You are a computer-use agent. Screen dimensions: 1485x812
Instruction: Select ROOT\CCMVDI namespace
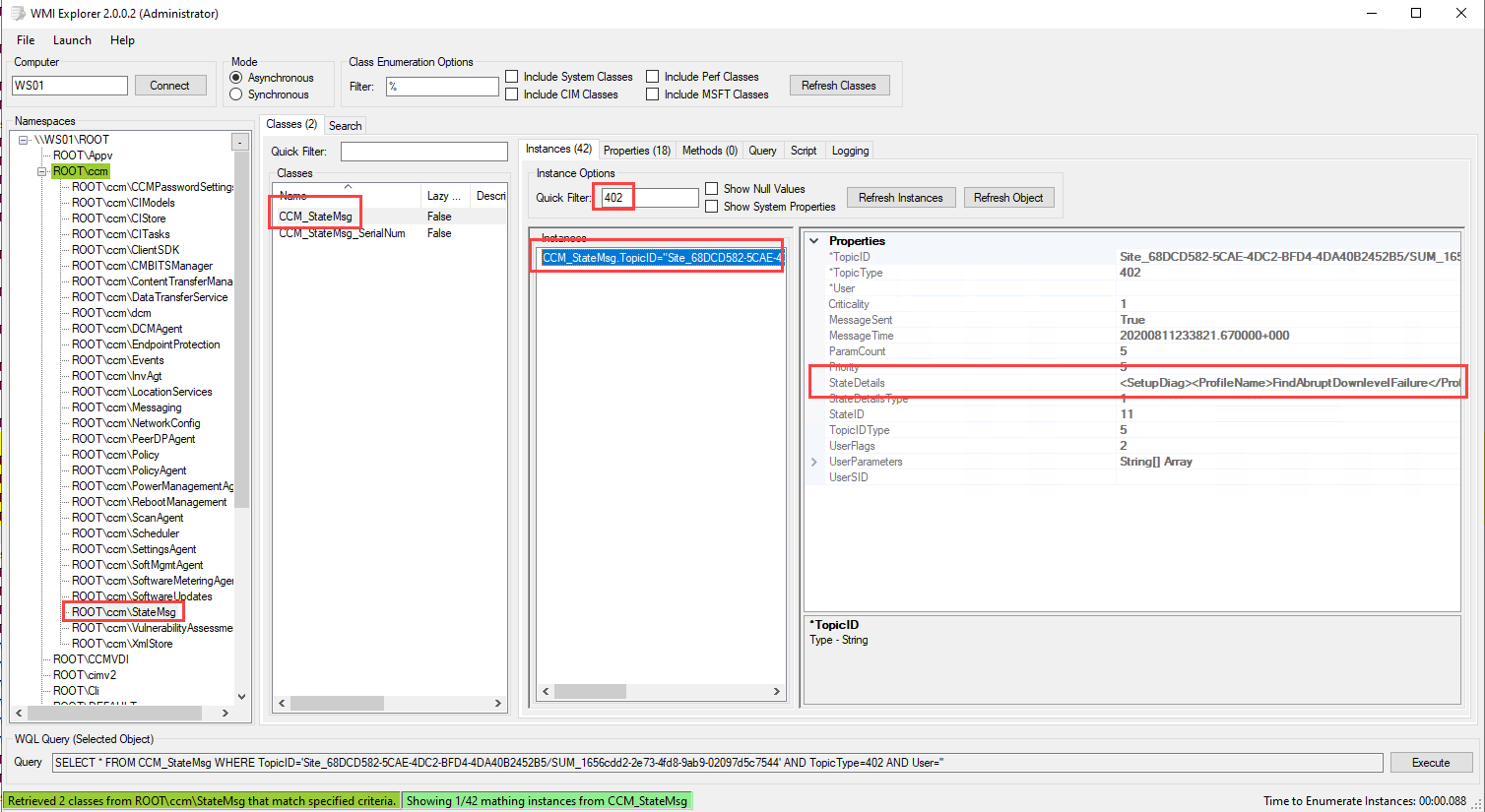91,659
